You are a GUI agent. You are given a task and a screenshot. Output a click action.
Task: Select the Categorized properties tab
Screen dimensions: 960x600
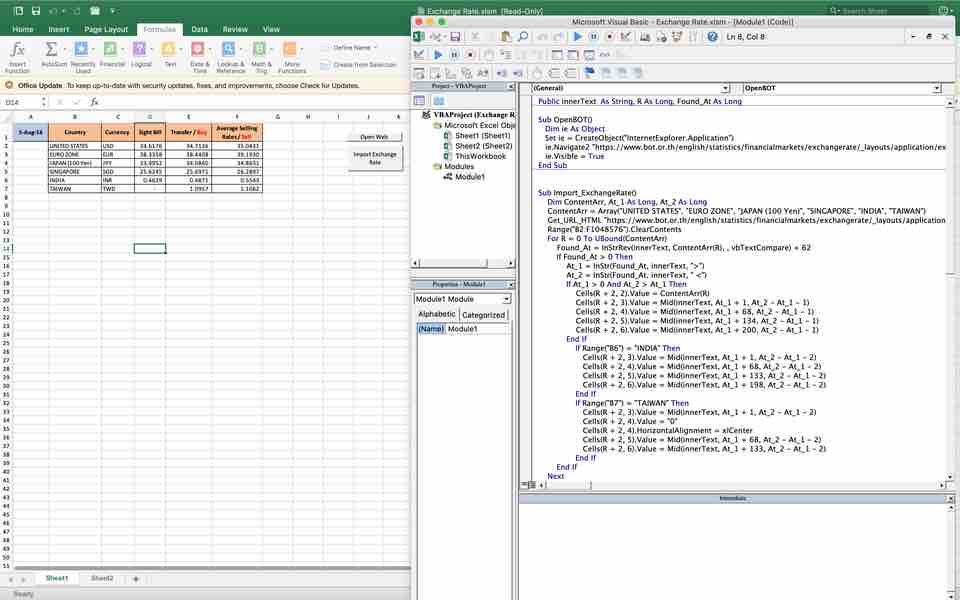[483, 315]
